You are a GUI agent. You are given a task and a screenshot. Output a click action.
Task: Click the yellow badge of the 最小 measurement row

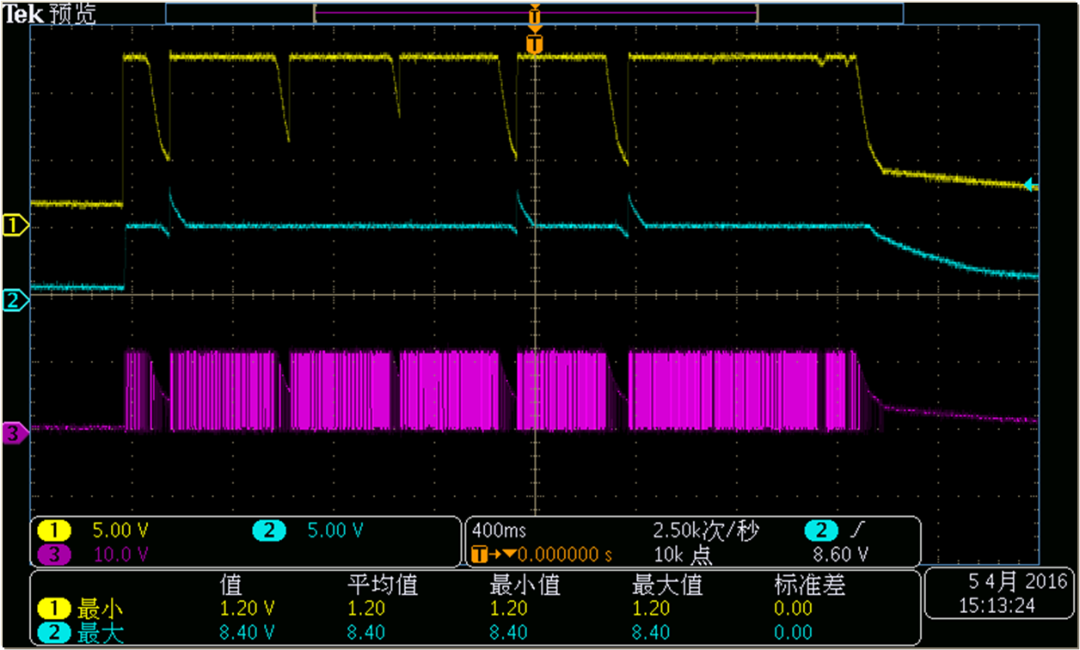point(54,609)
